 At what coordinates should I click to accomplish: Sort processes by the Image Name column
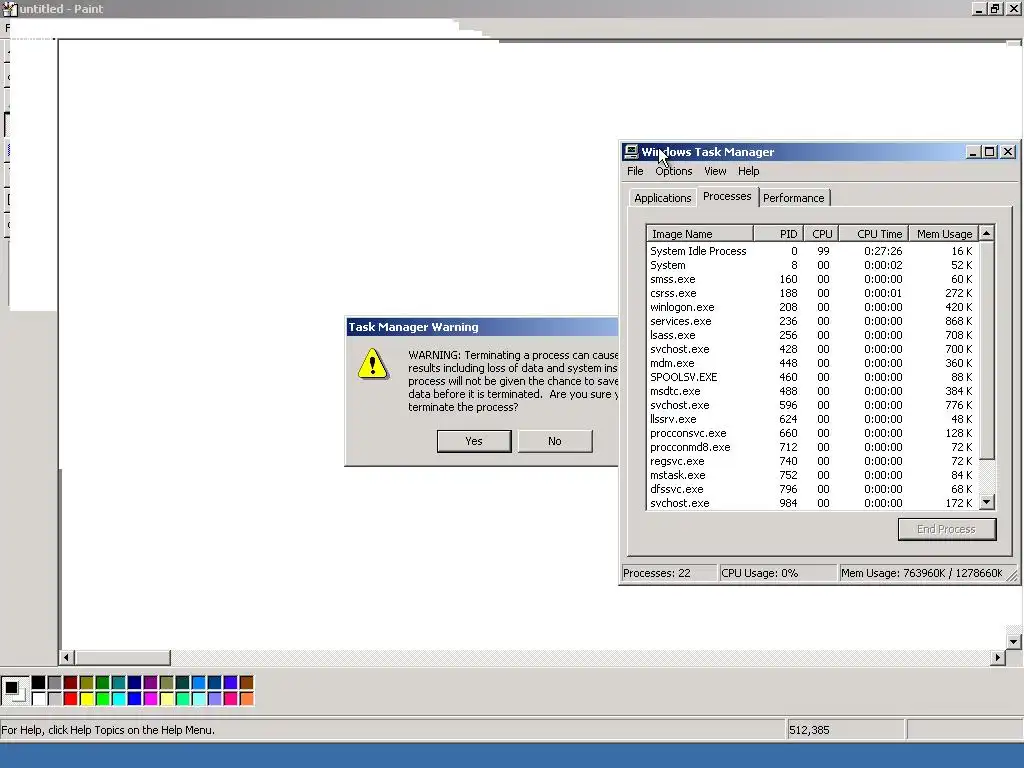point(699,234)
